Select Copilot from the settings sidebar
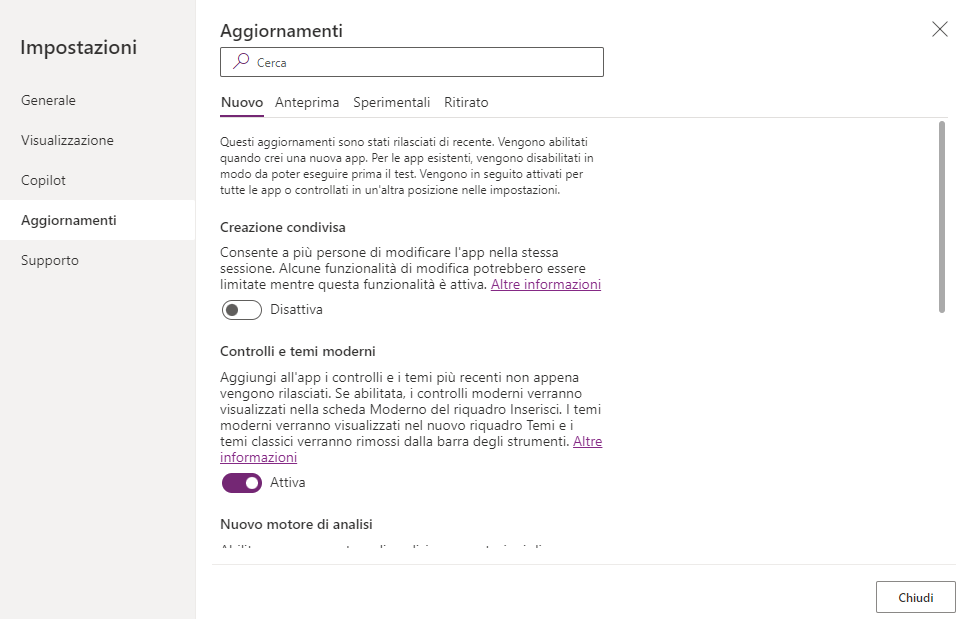Image resolution: width=964 pixels, height=619 pixels. tap(45, 180)
